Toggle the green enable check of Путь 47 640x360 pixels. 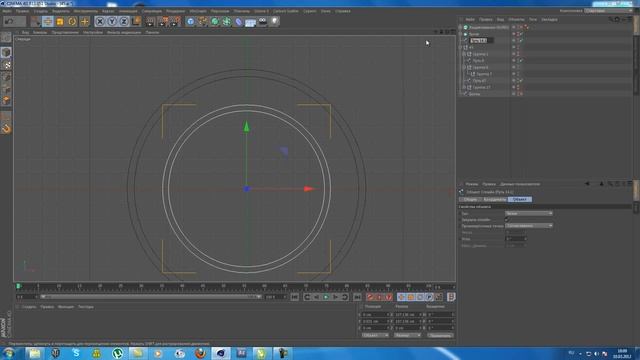coord(521,80)
